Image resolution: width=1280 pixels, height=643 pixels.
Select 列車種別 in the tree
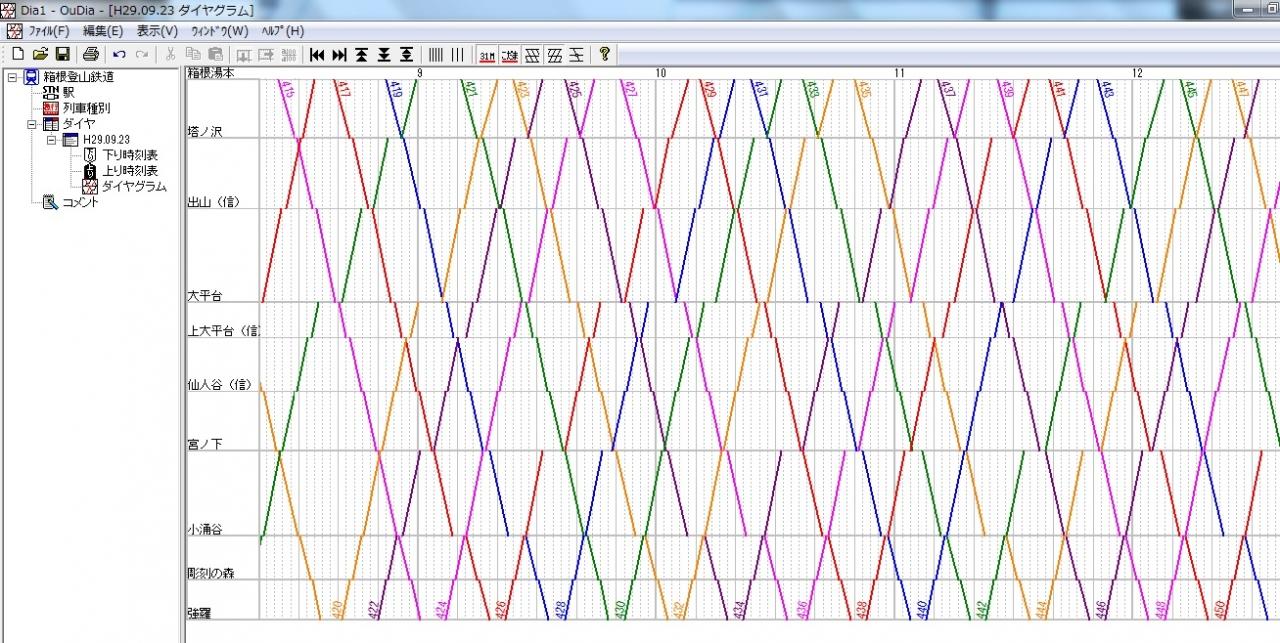(86, 108)
